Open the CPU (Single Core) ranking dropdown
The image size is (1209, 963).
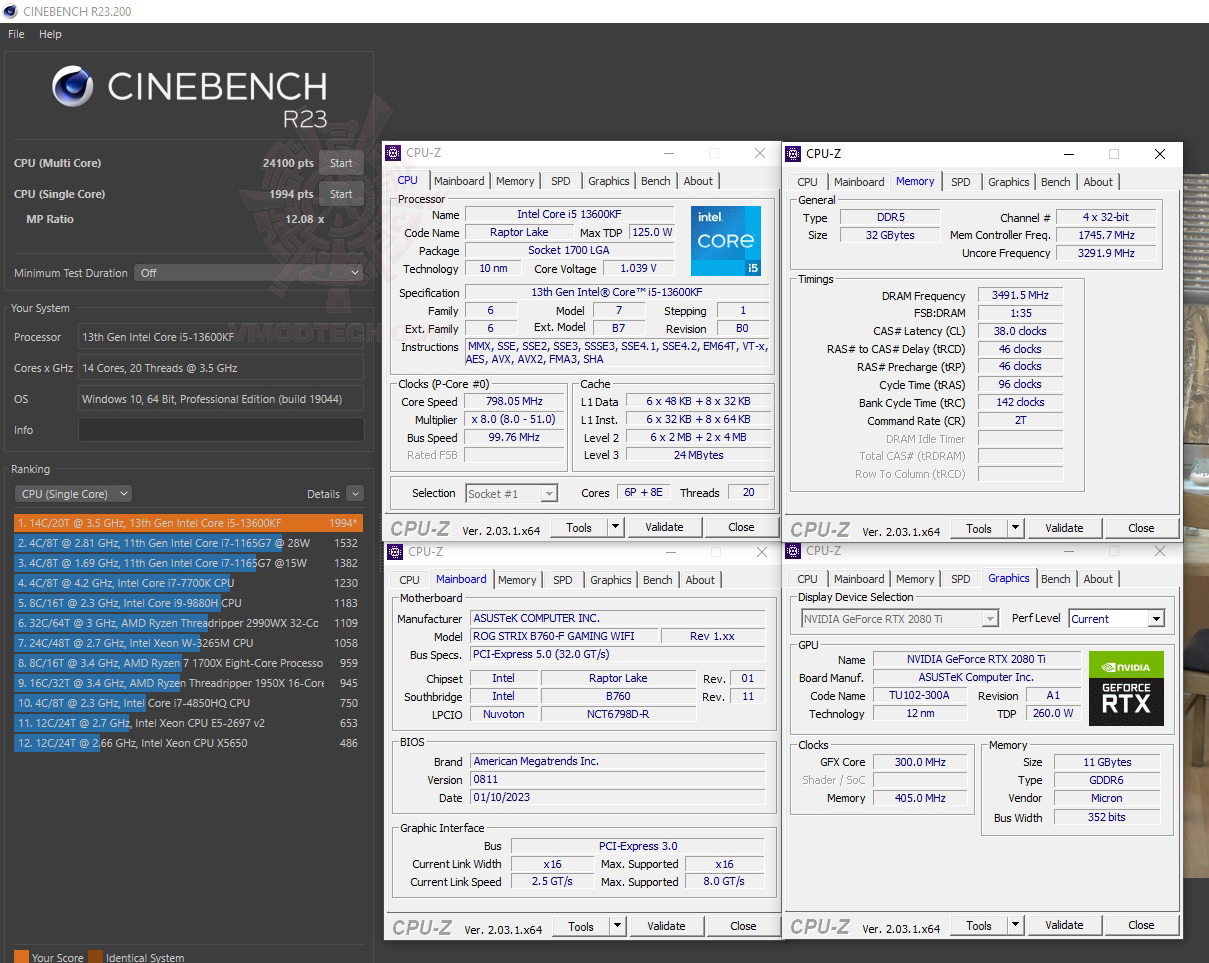point(73,494)
